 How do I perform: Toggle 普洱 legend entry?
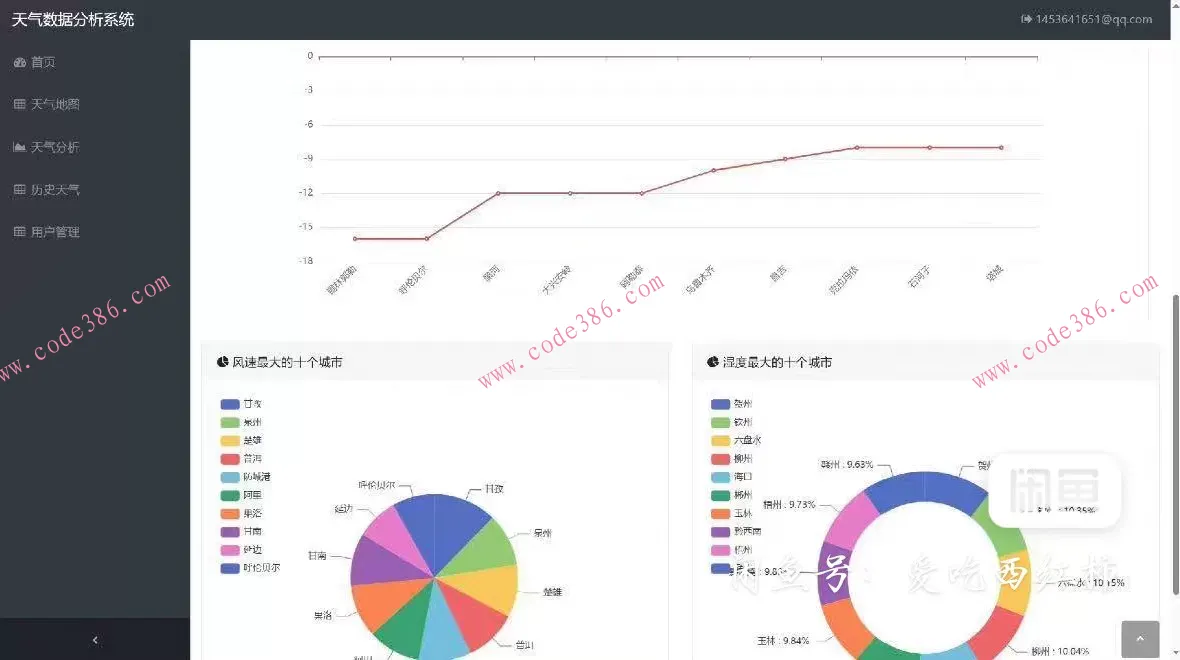click(x=241, y=458)
